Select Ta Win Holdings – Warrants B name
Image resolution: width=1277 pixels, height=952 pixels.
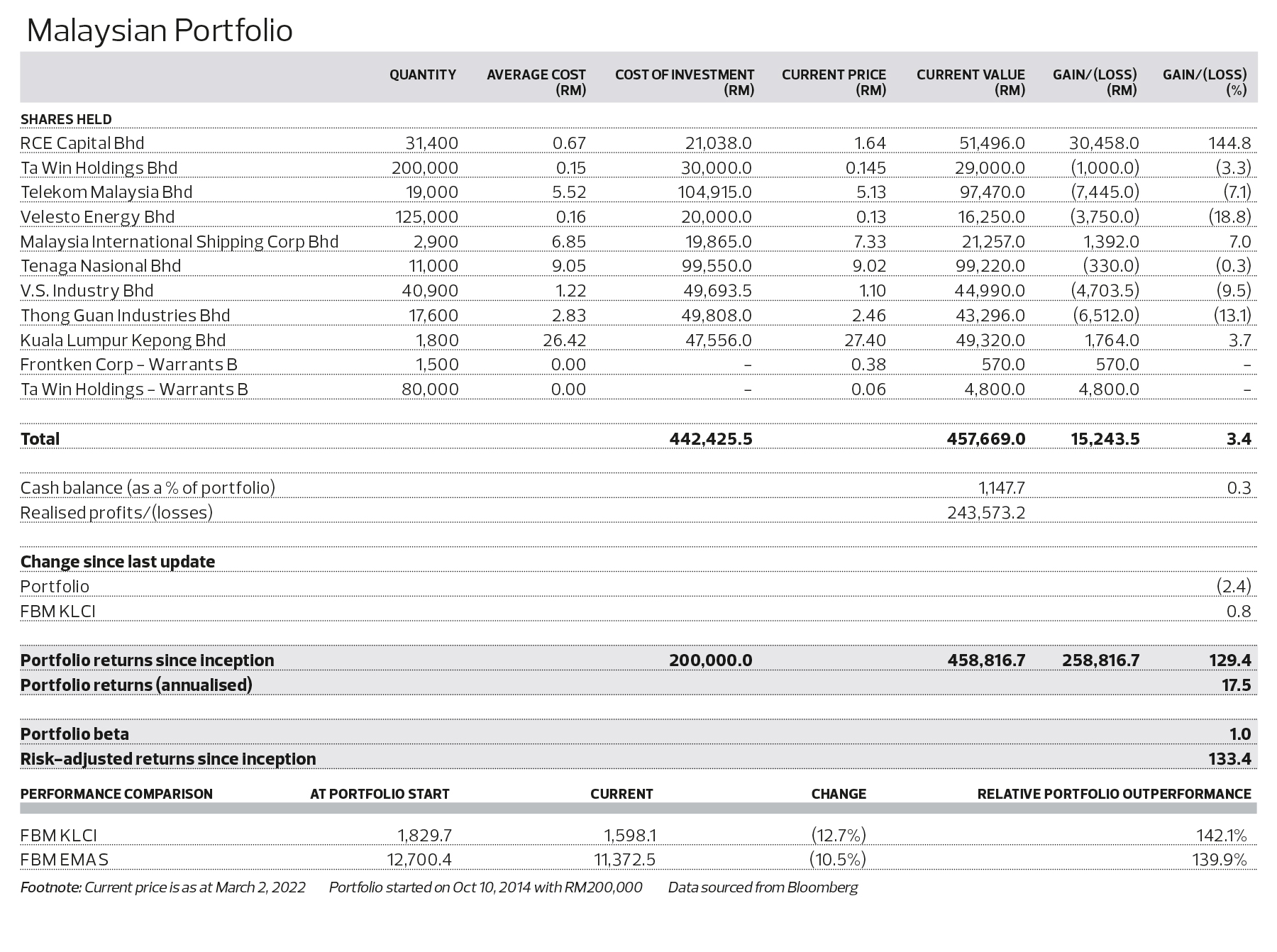point(134,389)
